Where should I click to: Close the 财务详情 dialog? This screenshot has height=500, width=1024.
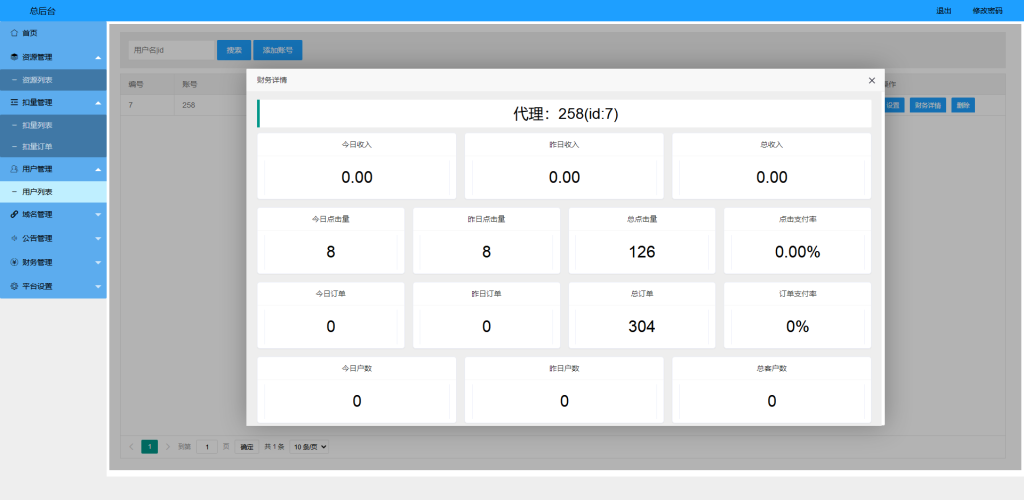tap(871, 80)
